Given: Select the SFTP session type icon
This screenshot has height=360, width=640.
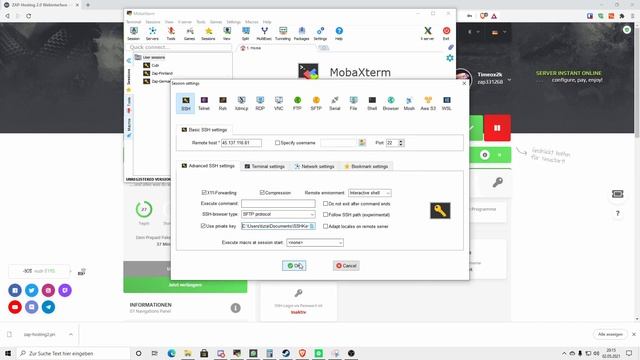Looking at the screenshot, I should [316, 103].
